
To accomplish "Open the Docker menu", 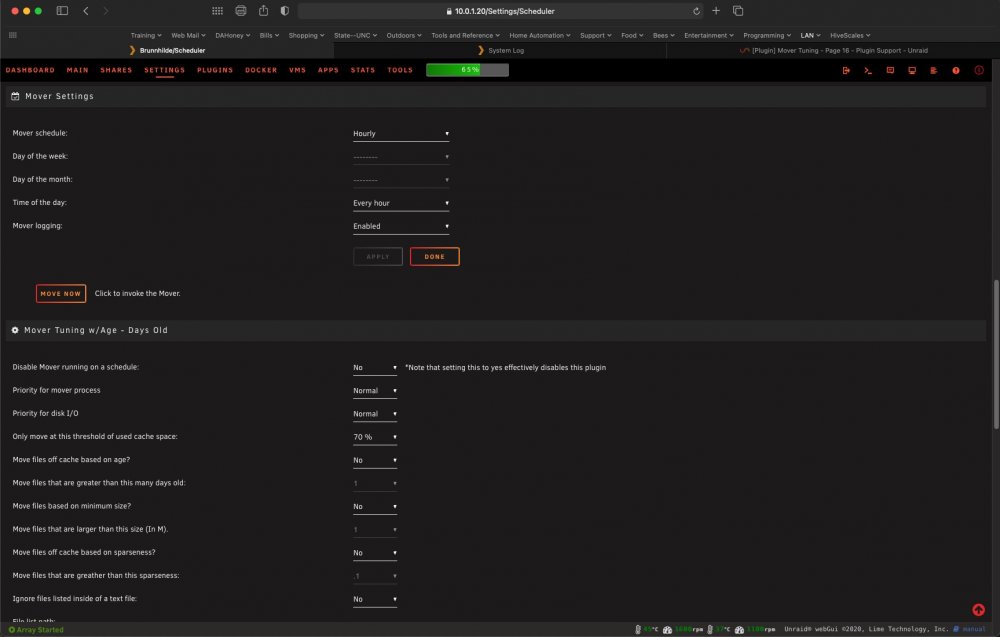I will coord(261,70).
